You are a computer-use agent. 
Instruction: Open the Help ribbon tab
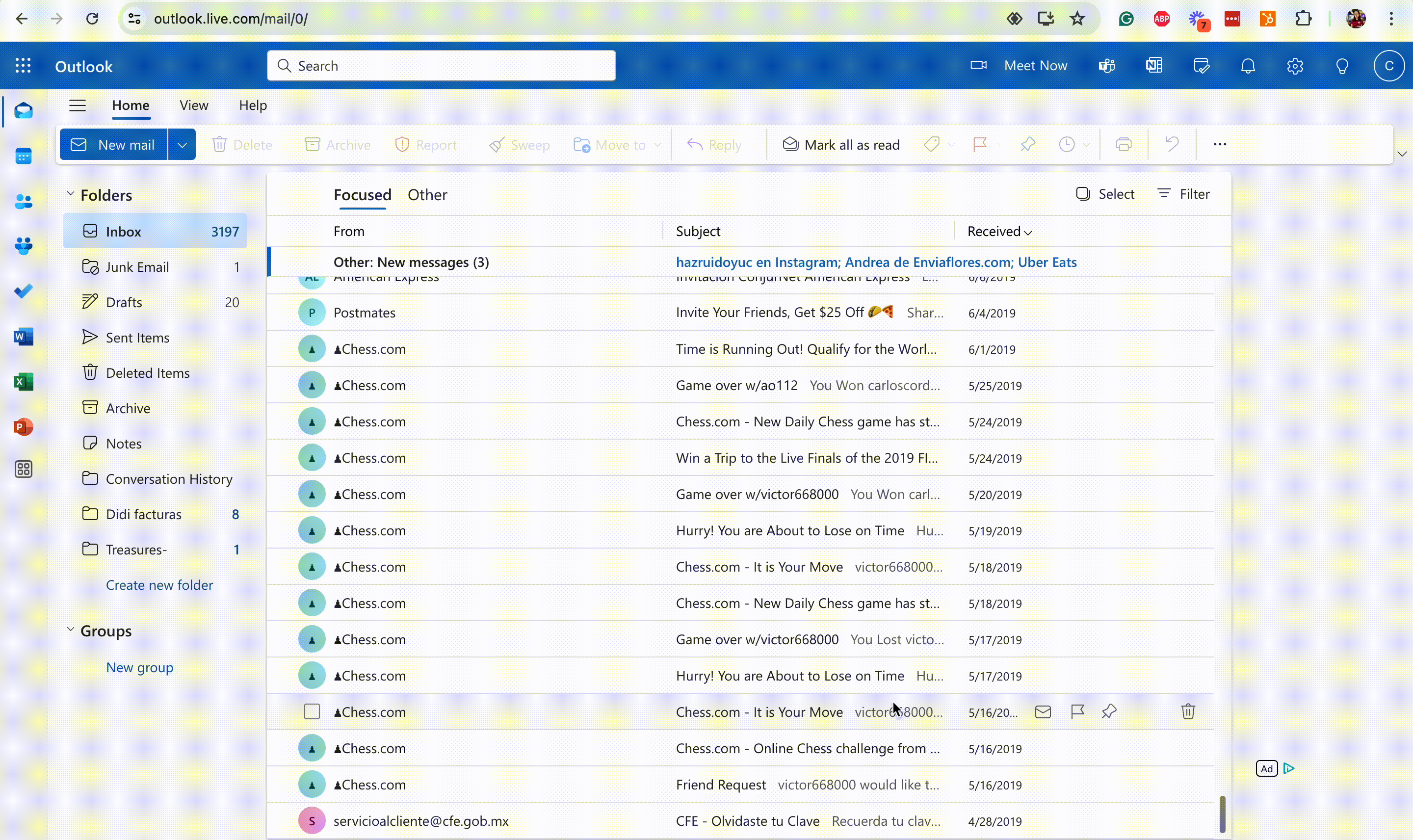coord(252,105)
